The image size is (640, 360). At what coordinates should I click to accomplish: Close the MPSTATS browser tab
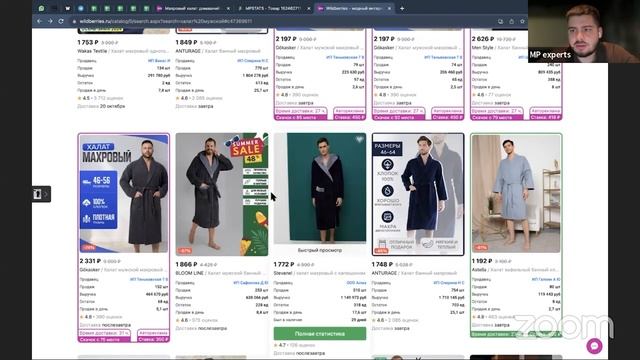click(309, 8)
